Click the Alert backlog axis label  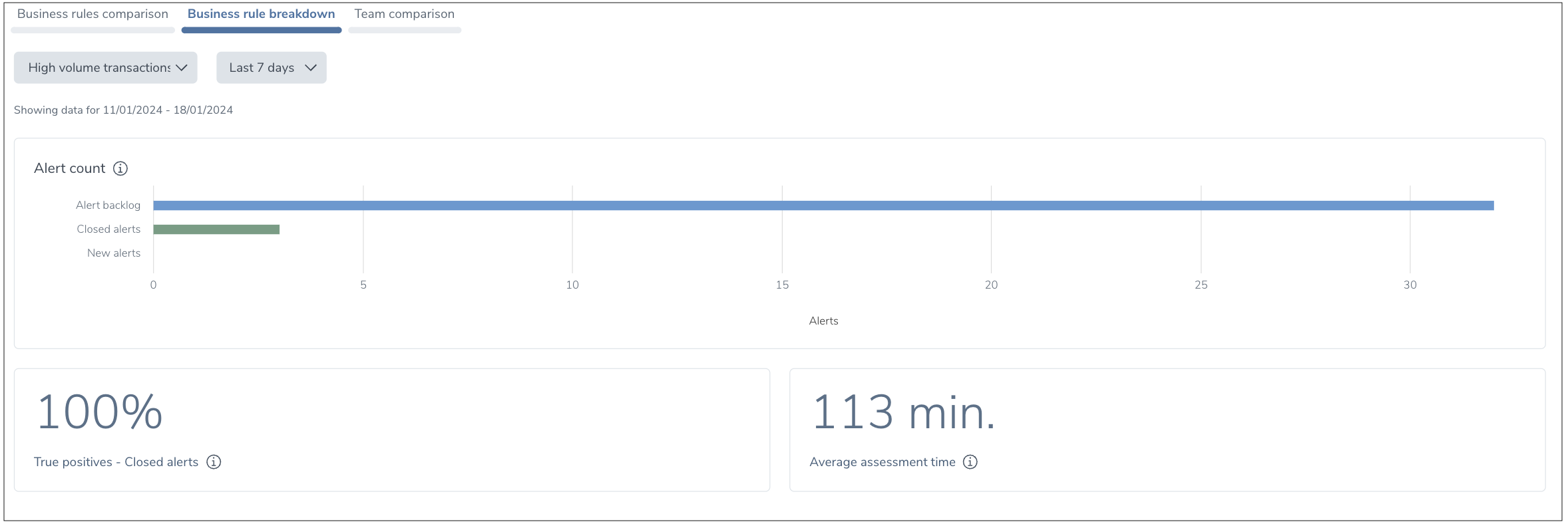108,205
